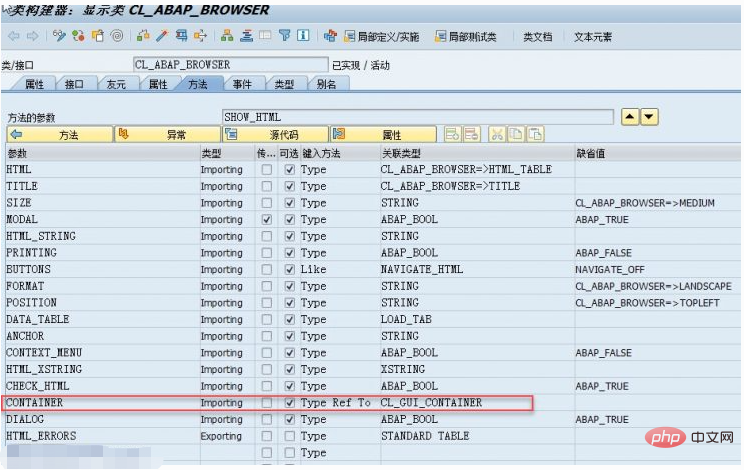Toggle pass-by-value checkbox in SIZE row

(267, 203)
